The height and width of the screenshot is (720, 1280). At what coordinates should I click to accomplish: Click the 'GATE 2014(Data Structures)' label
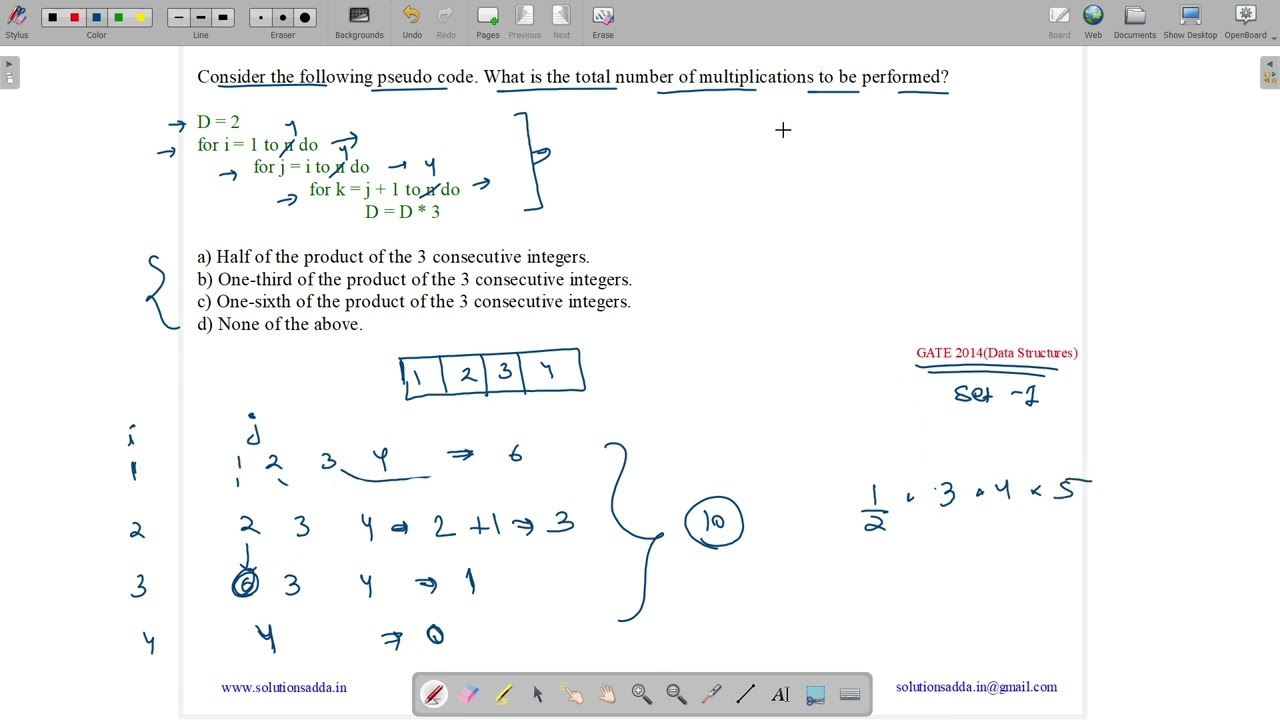(997, 353)
